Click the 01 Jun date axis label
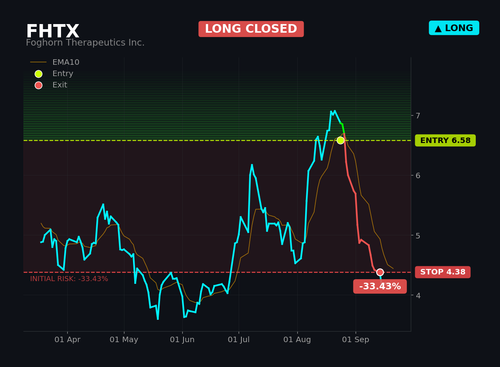Screen dimensions: 500x367 point(182,340)
